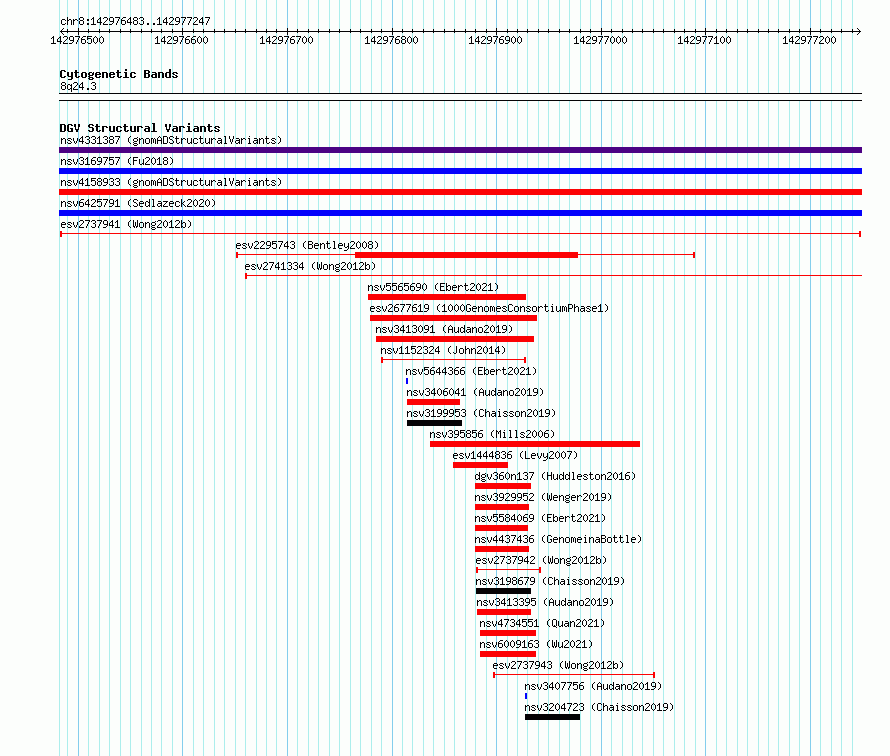Screen dimensions: 890x756
Task: Click esv2737943 (Wong2012b) label
Action: click(x=558, y=665)
